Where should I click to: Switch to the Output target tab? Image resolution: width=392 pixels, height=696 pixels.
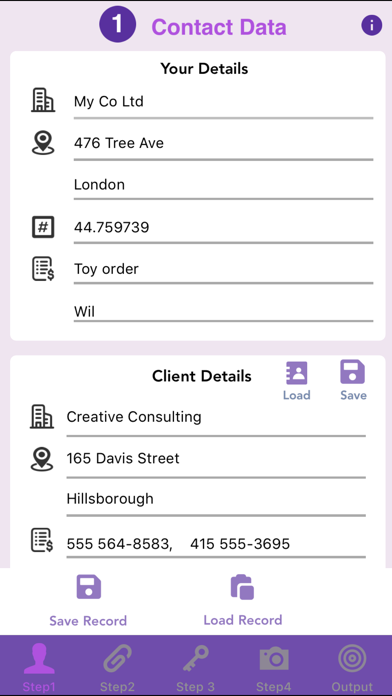tap(352, 668)
